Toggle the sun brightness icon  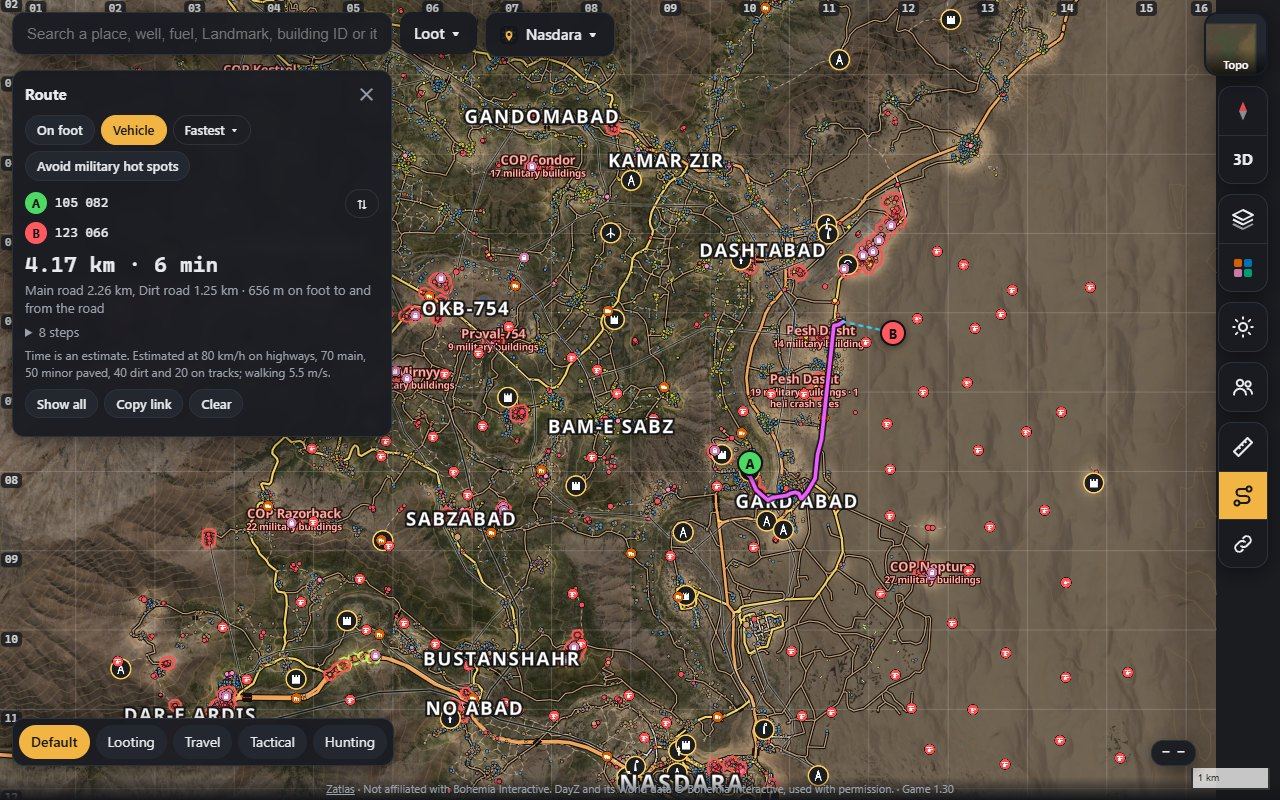click(x=1243, y=327)
